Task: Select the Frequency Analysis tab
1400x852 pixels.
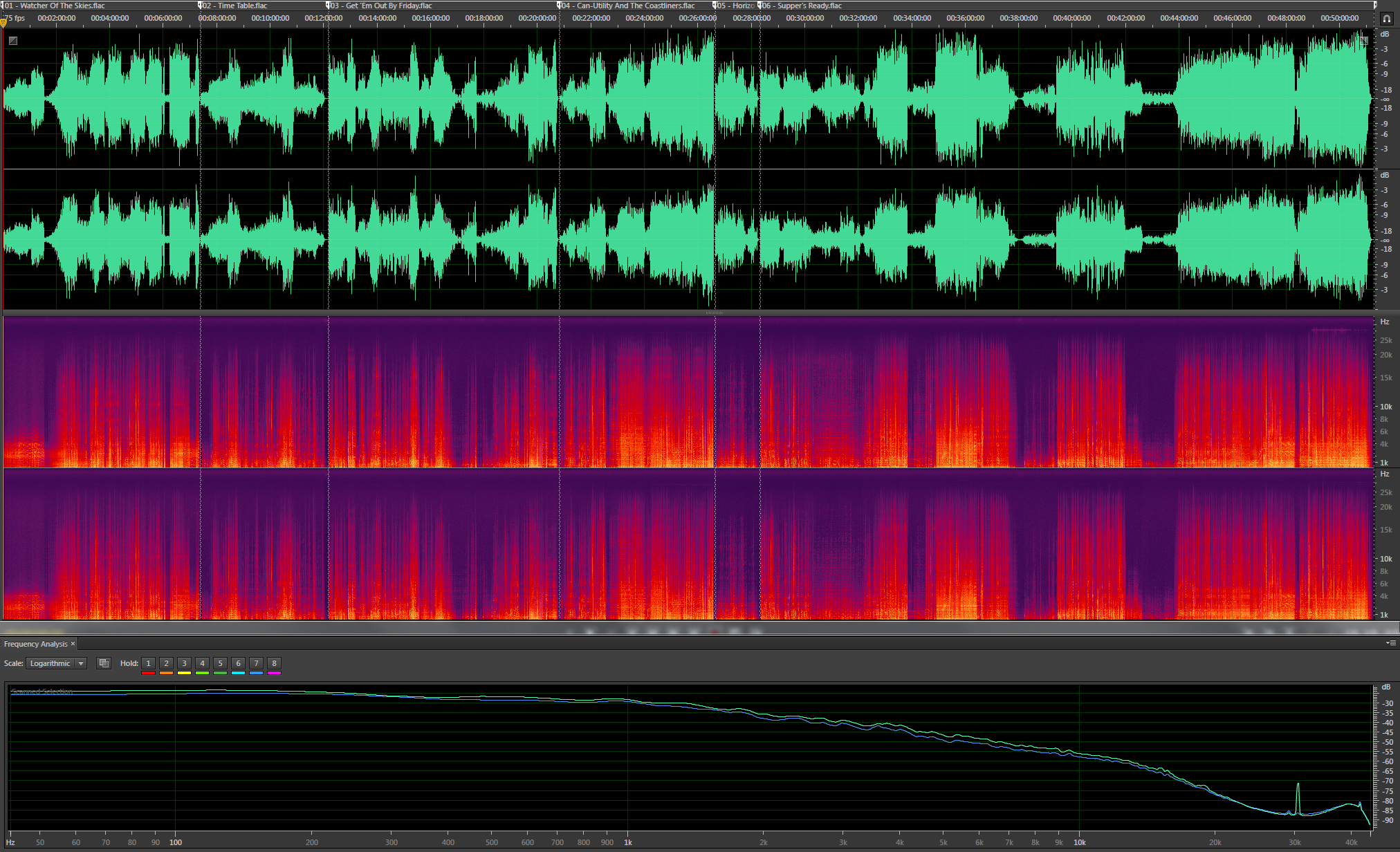Action: tap(35, 644)
